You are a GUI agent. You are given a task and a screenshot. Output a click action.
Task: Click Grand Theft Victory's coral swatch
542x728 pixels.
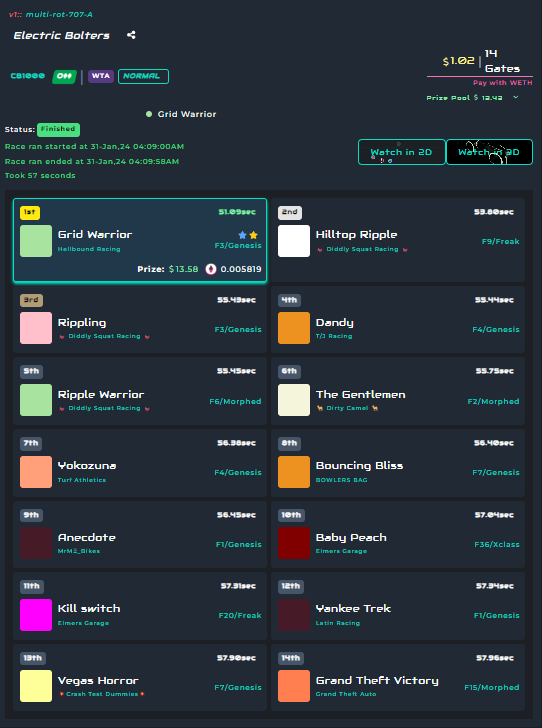tap(294, 686)
